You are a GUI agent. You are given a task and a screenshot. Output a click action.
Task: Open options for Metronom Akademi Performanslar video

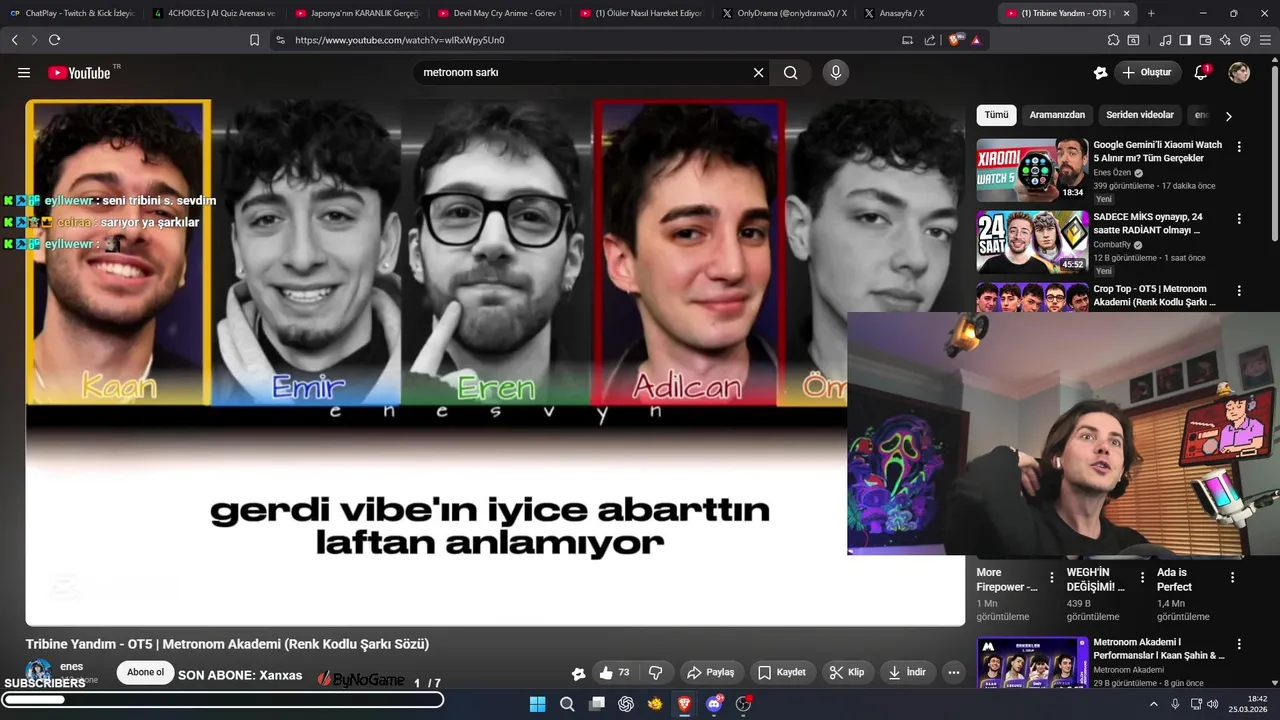coord(1239,644)
